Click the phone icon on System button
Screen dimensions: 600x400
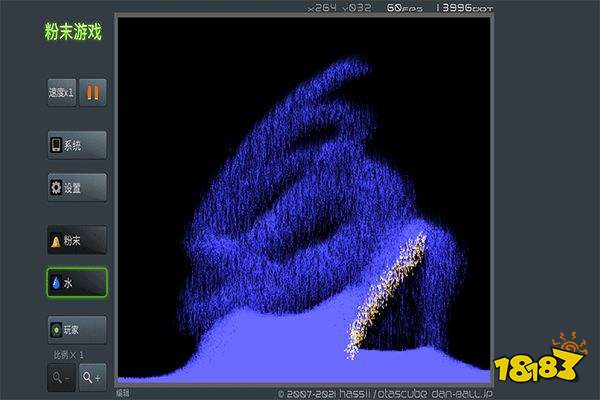[x=56, y=145]
